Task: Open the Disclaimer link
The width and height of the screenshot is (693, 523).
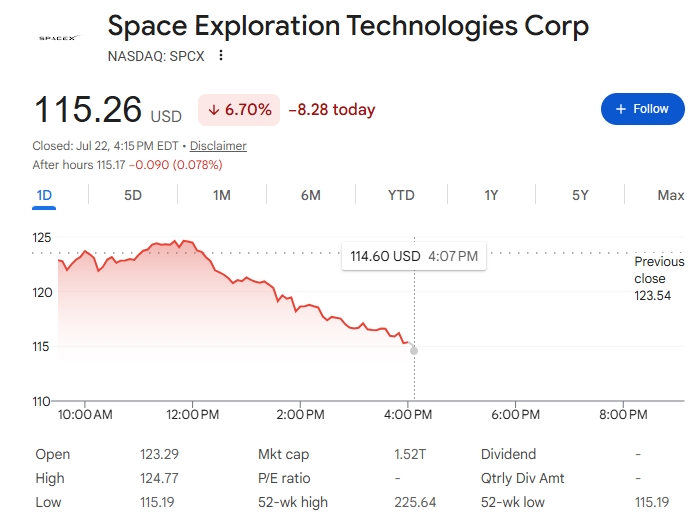Action: point(218,146)
